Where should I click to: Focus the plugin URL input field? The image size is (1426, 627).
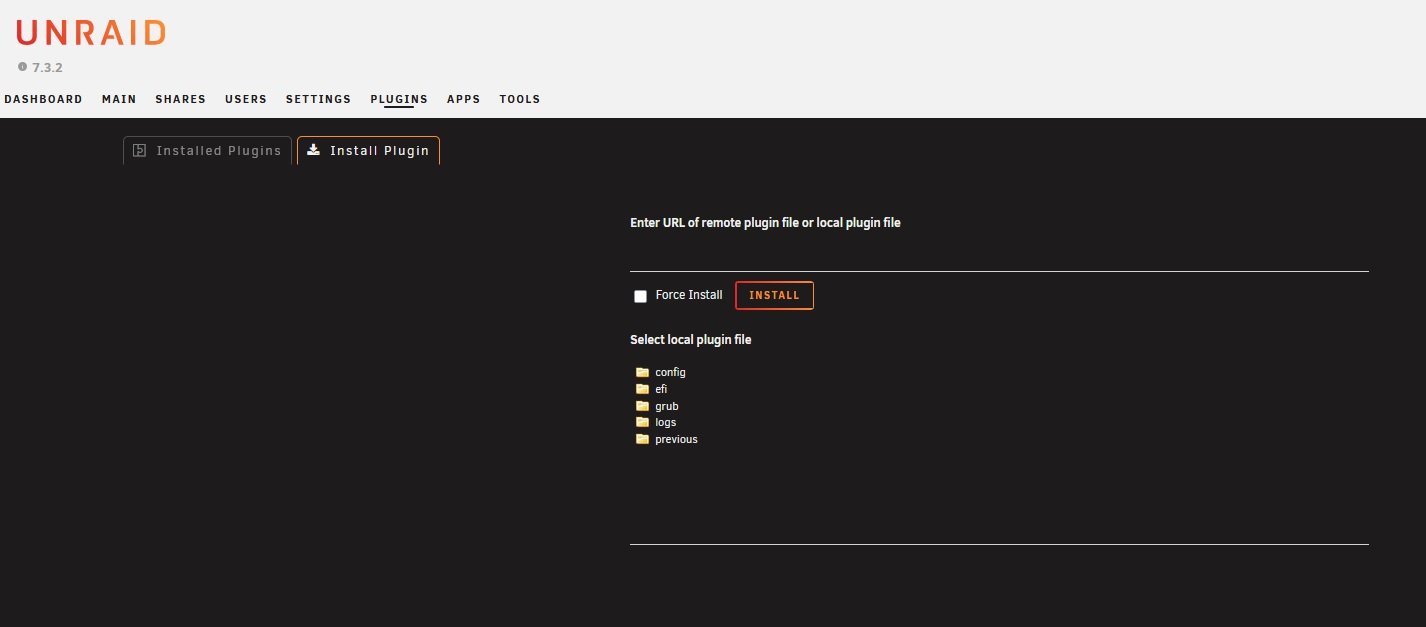tap(999, 256)
